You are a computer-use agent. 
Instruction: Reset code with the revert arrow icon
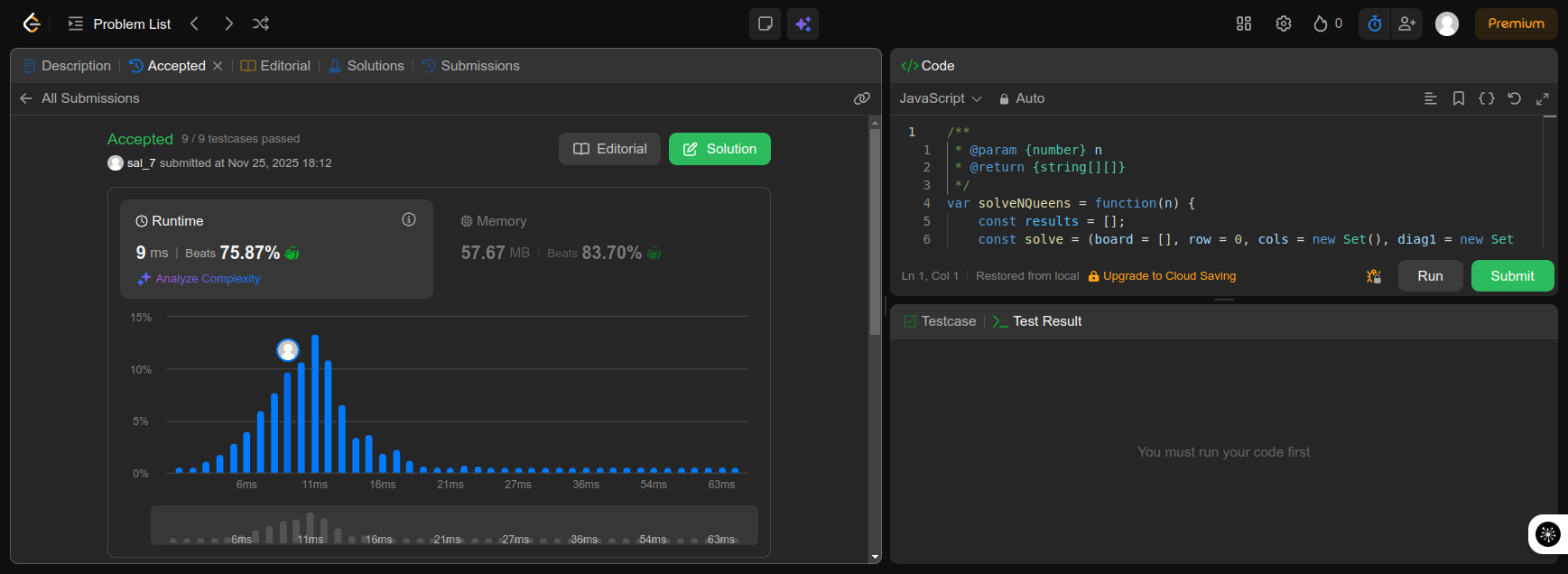(1514, 98)
